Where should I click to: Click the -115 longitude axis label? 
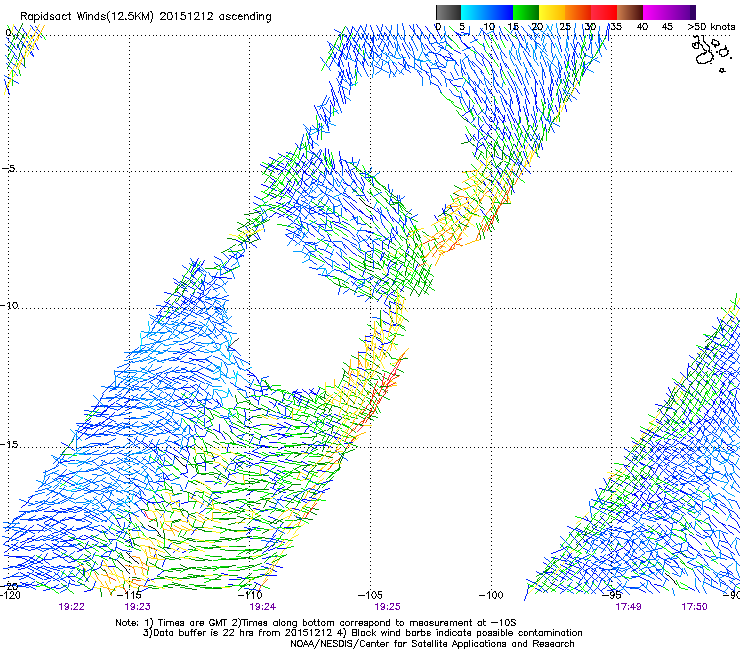pos(129,595)
